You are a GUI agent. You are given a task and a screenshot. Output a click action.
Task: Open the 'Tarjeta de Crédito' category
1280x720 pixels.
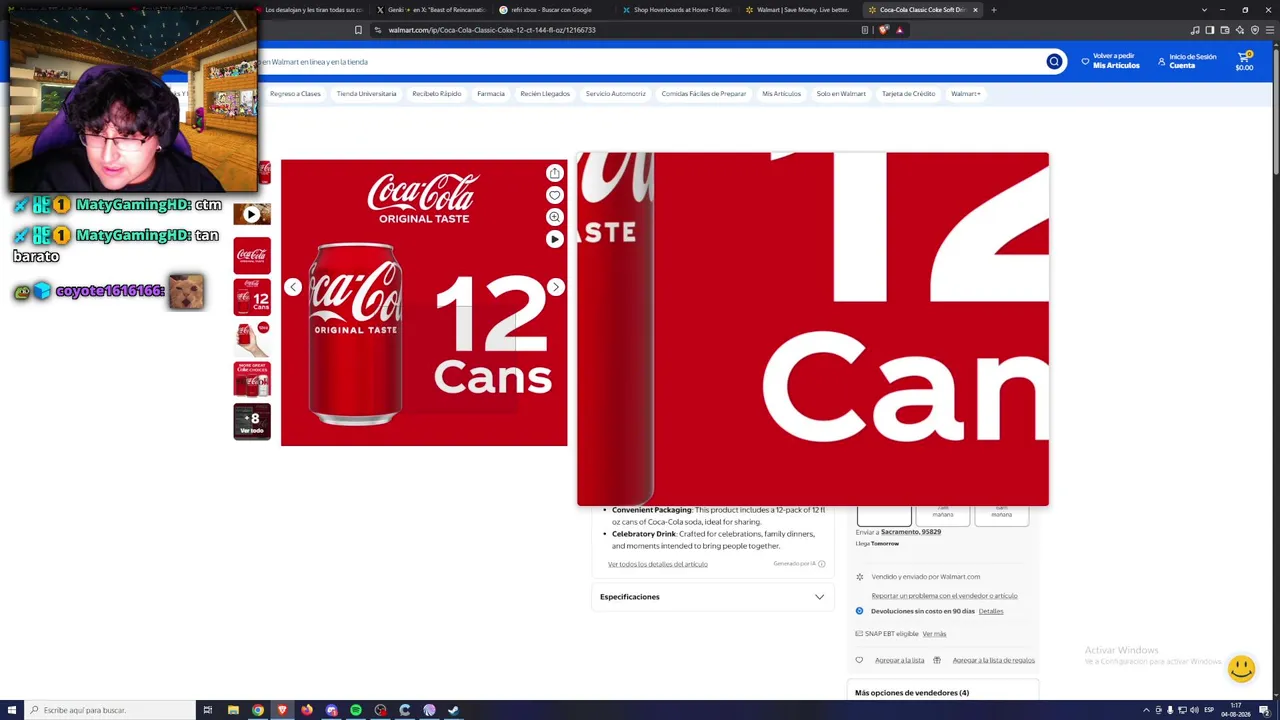coord(909,94)
